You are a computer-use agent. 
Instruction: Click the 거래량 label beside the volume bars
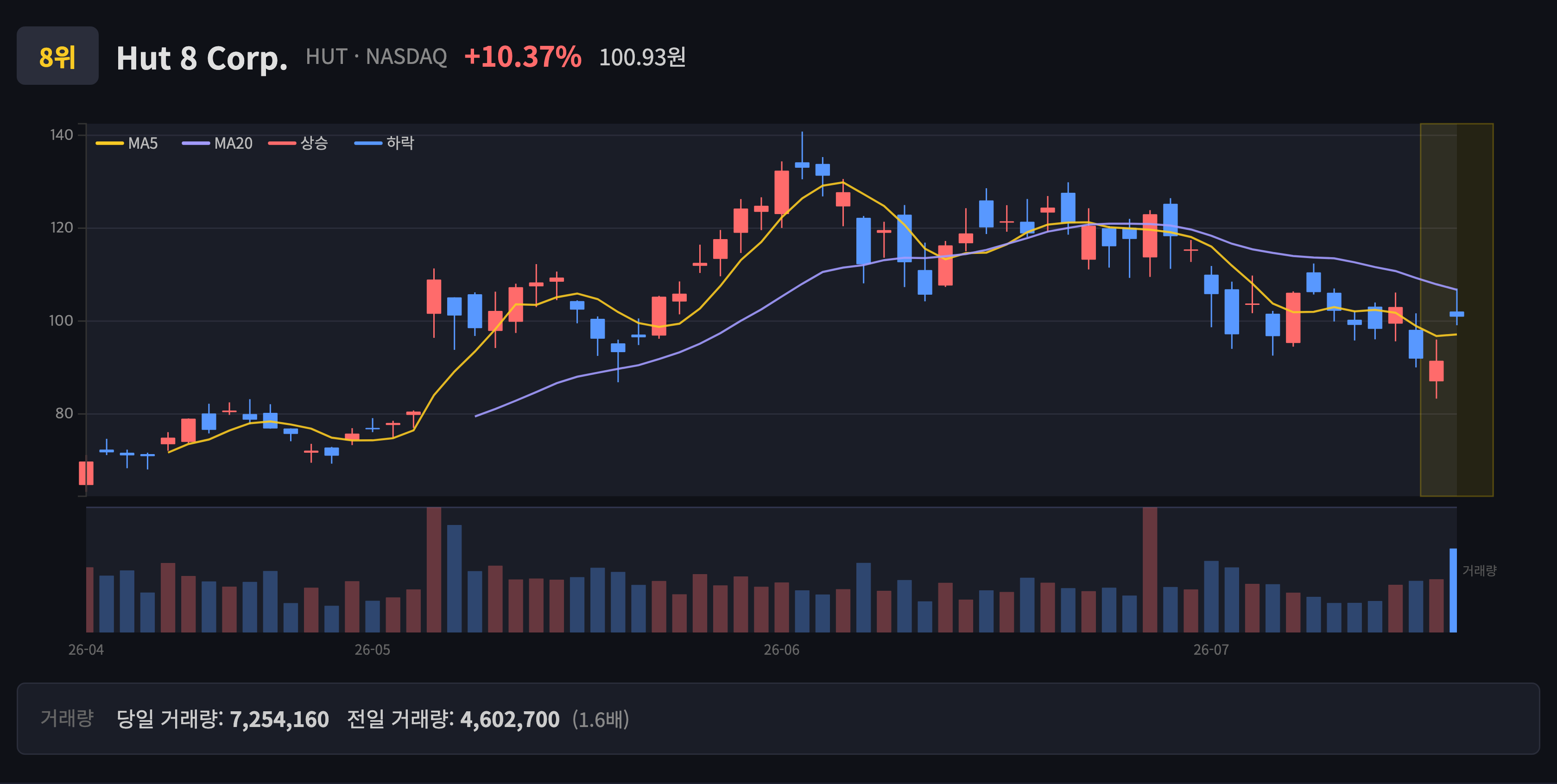pyautogui.click(x=1479, y=570)
